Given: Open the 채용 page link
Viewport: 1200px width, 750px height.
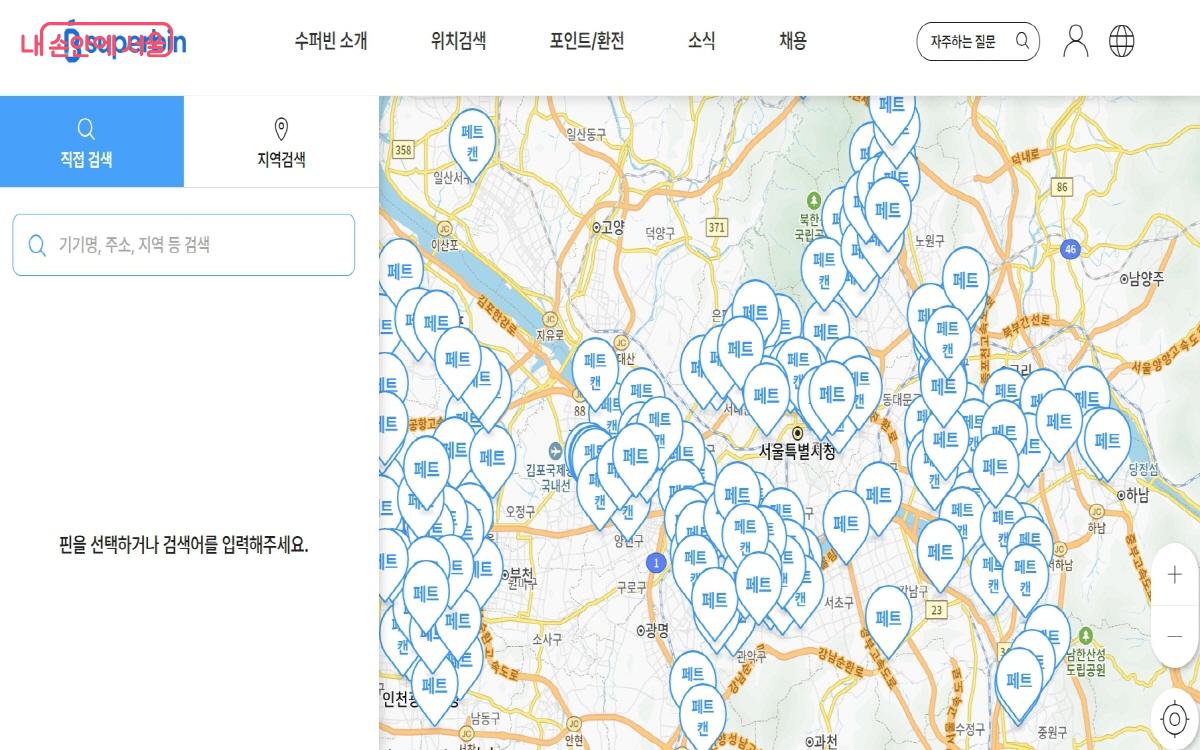Looking at the screenshot, I should 792,42.
